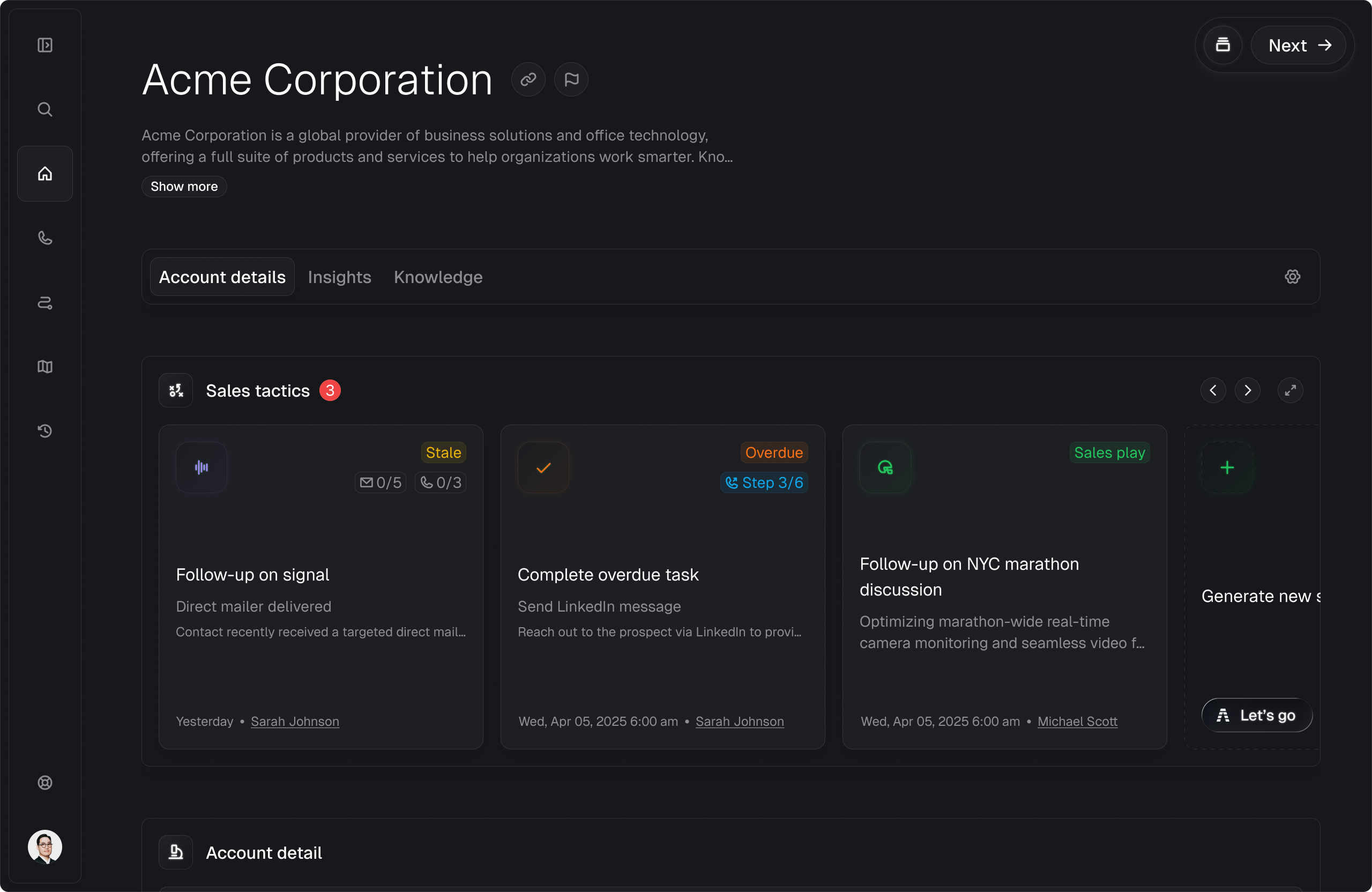The image size is (1372, 892).
Task: Click the Acme Corporation title
Action: pos(317,79)
